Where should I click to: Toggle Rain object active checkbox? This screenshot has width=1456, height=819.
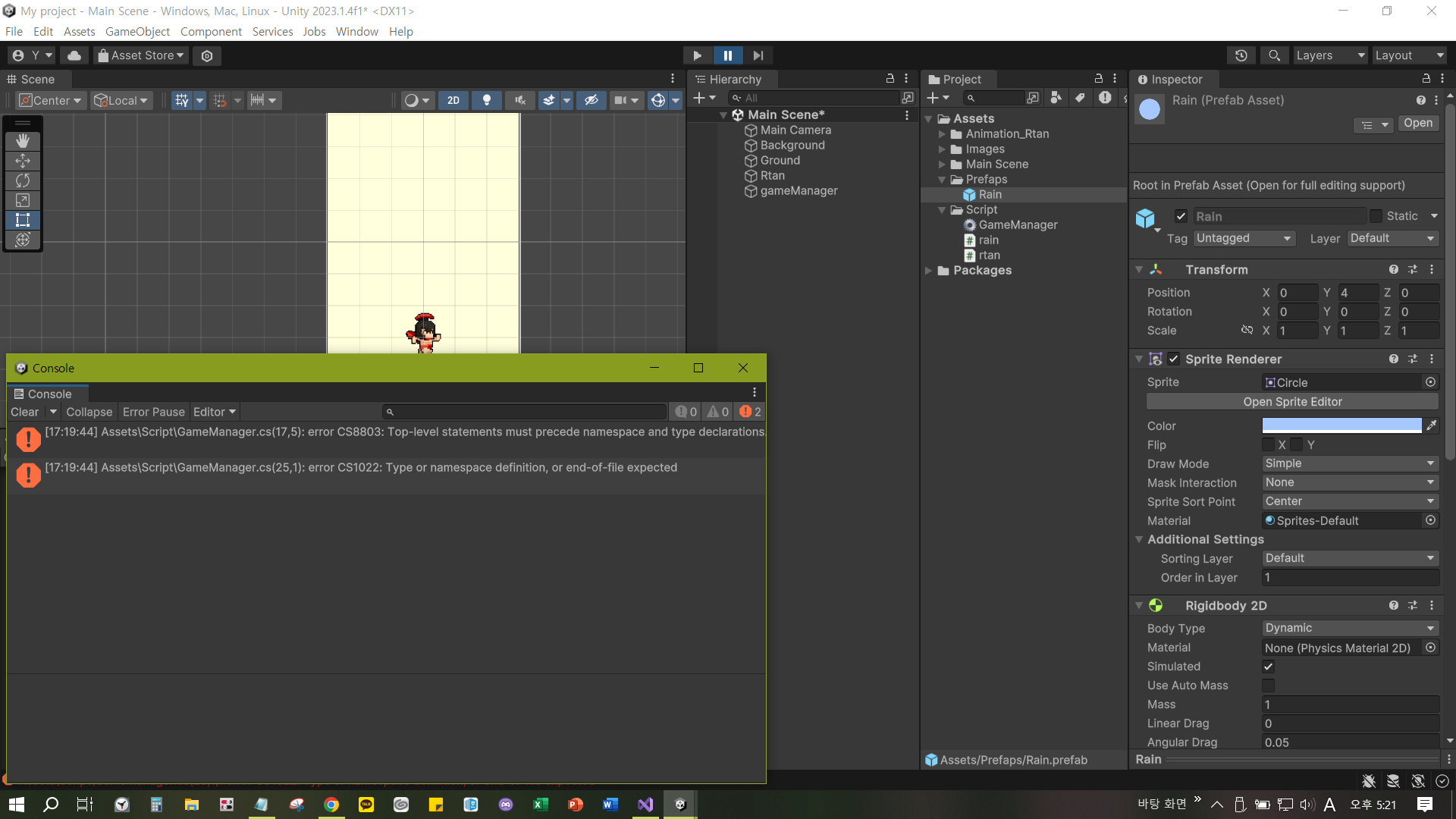click(1181, 216)
